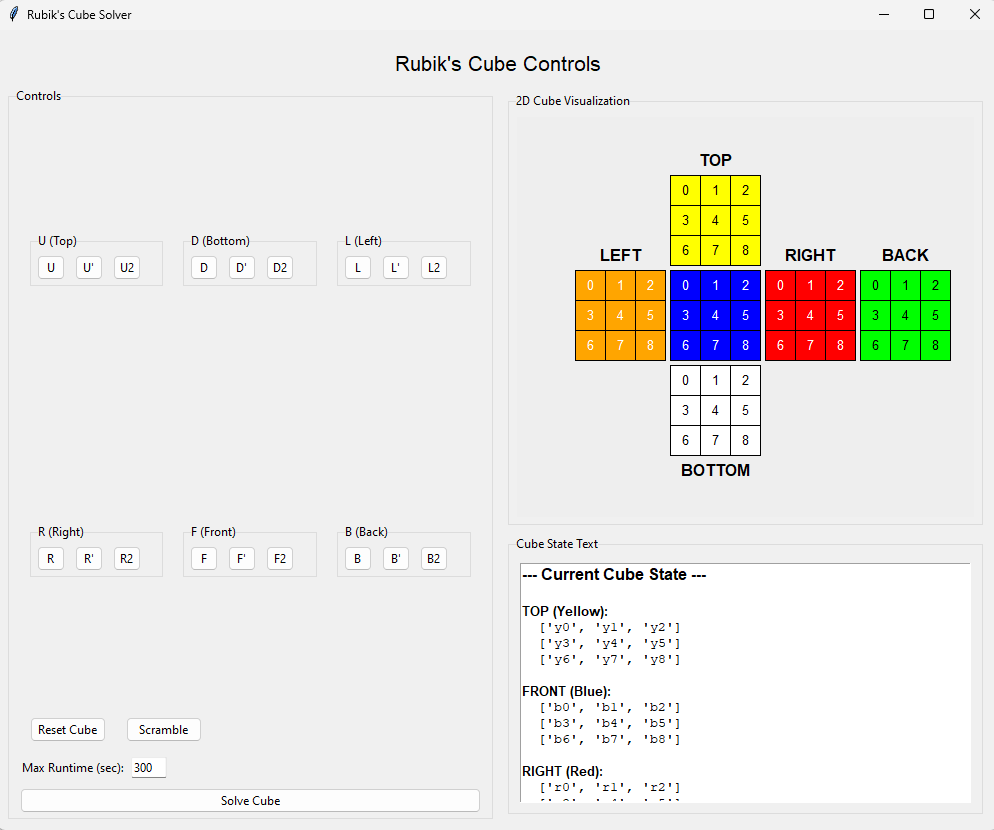The image size is (994, 830).
Task: Click the 'RIGHT (Red):' text line
Action: coord(562,771)
